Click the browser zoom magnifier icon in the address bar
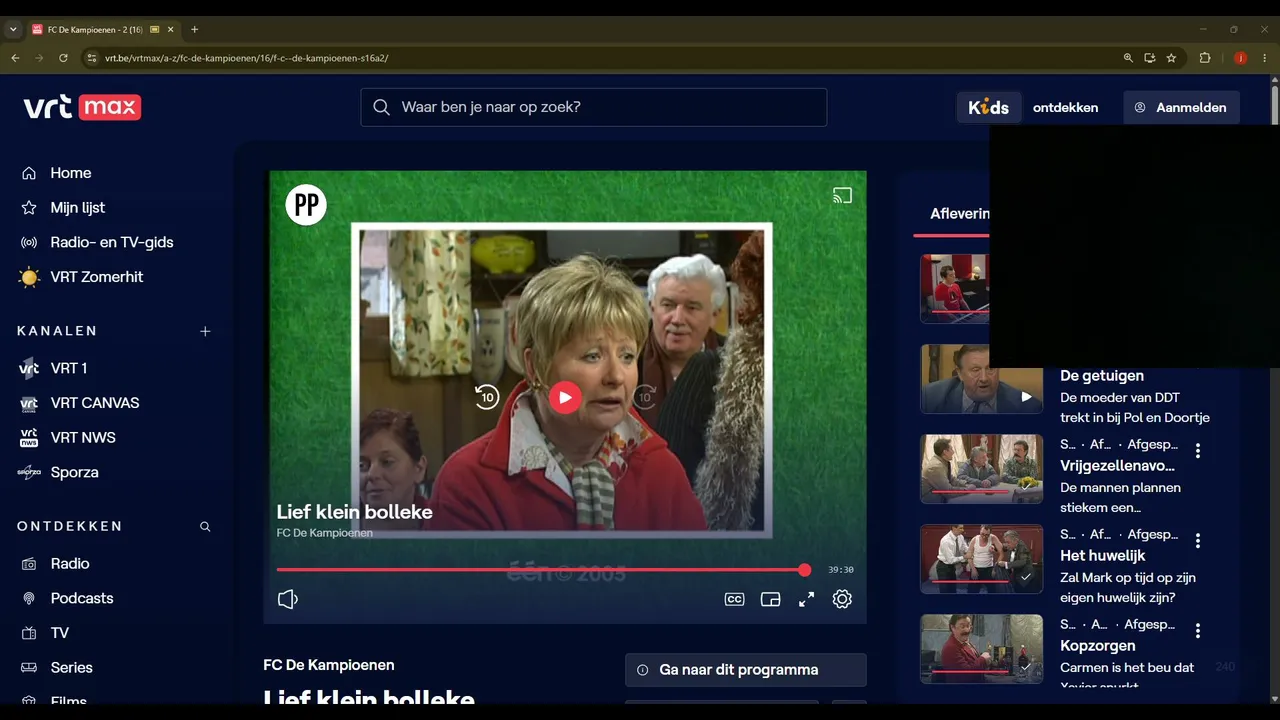 click(1128, 58)
